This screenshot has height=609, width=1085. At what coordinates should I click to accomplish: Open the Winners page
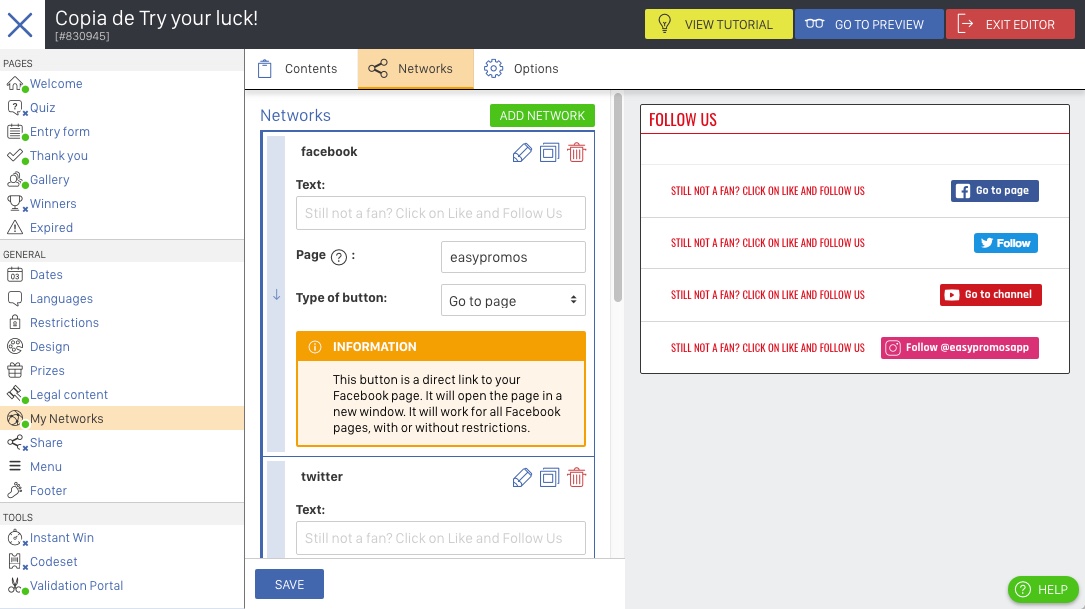53,203
